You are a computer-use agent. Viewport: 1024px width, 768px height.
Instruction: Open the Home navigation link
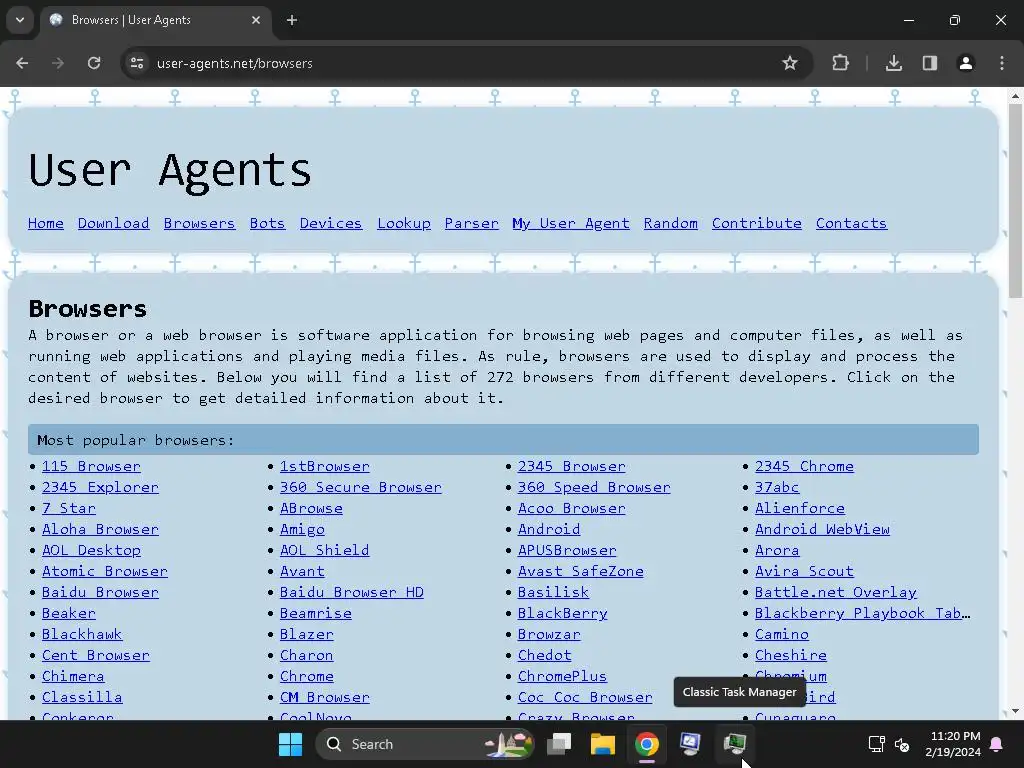pos(46,223)
